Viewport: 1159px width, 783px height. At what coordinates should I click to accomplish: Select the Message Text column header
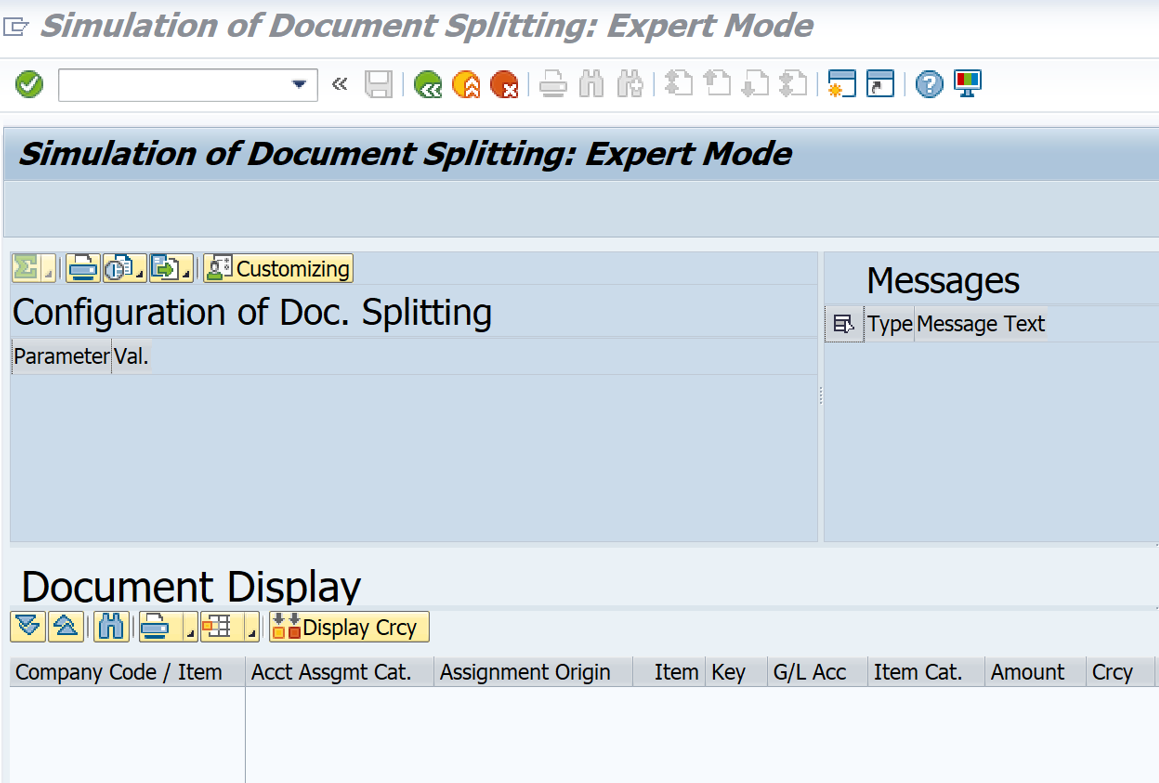tap(981, 324)
